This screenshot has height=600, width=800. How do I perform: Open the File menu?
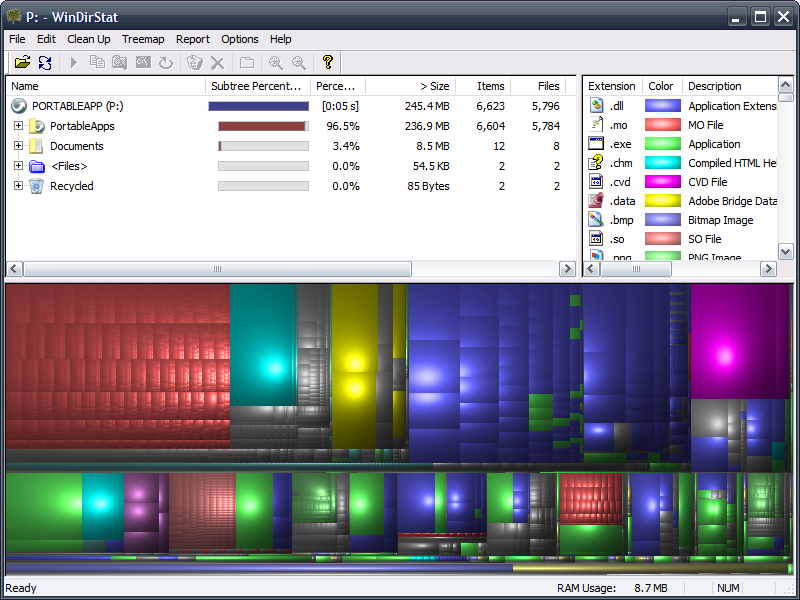point(17,39)
